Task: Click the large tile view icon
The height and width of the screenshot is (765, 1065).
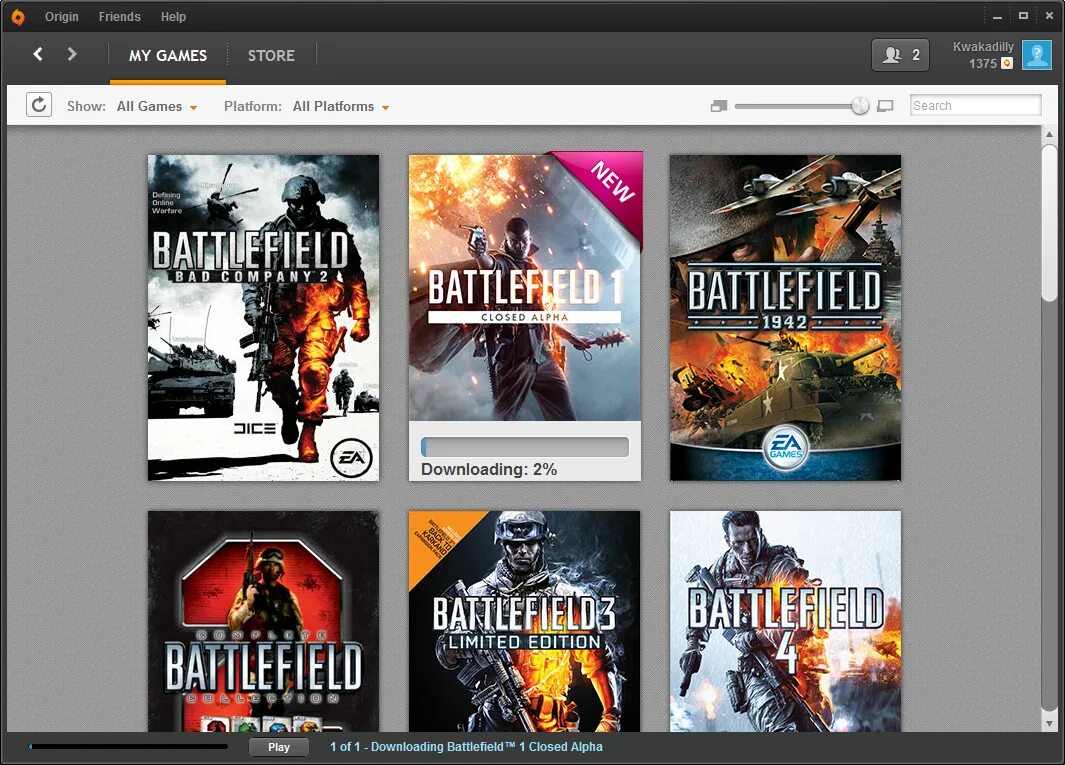Action: click(885, 105)
